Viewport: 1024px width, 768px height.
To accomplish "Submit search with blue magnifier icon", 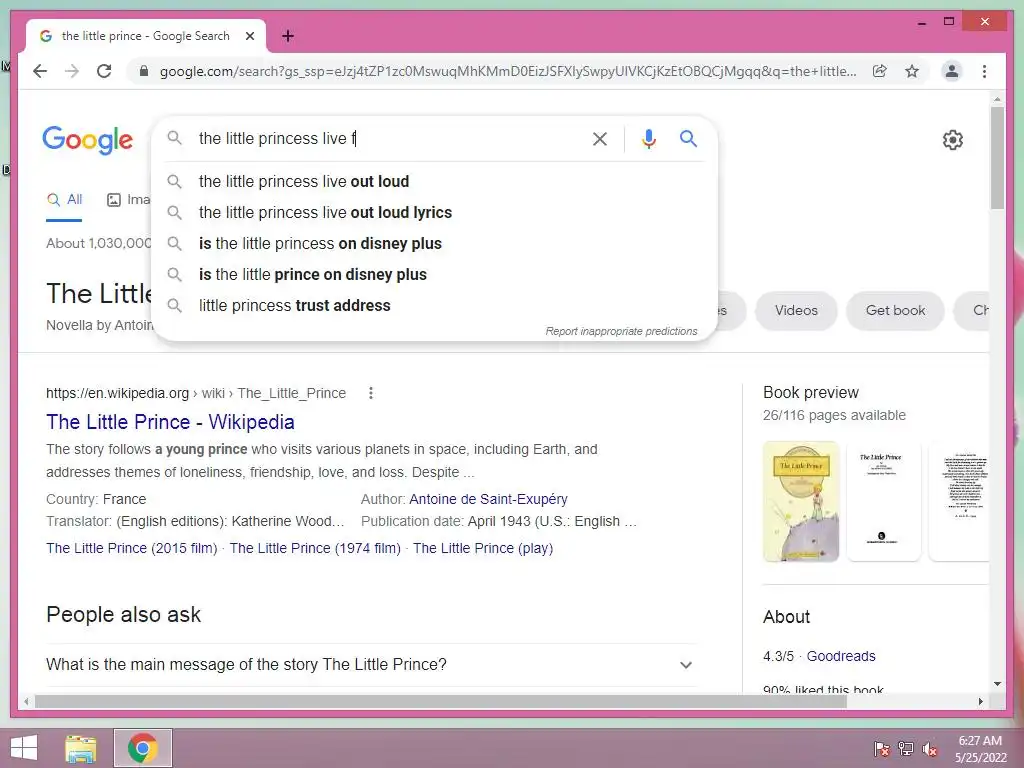I will 688,138.
